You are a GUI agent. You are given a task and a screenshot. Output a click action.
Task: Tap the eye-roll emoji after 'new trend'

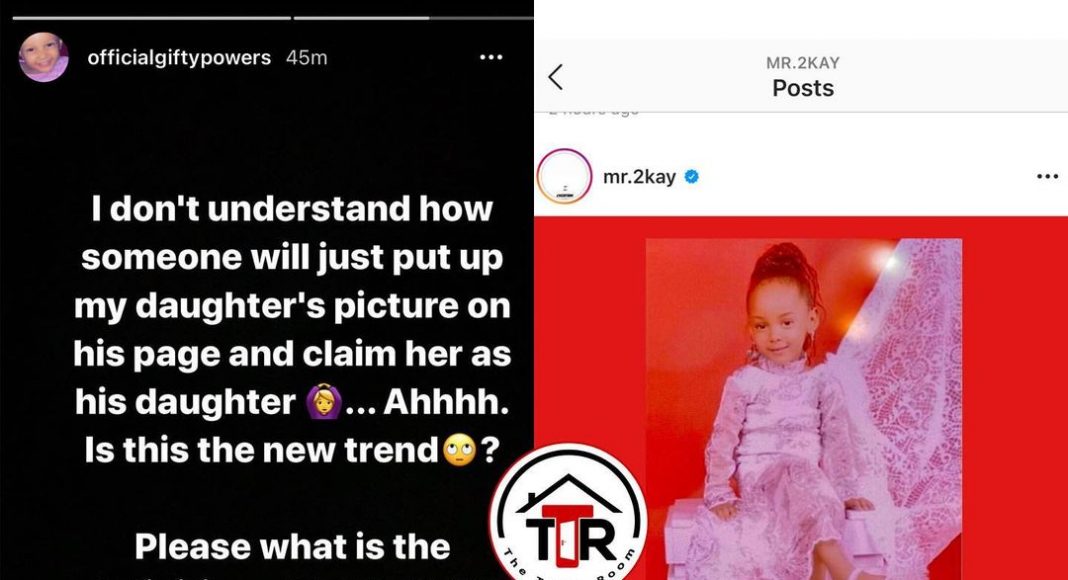coord(460,450)
